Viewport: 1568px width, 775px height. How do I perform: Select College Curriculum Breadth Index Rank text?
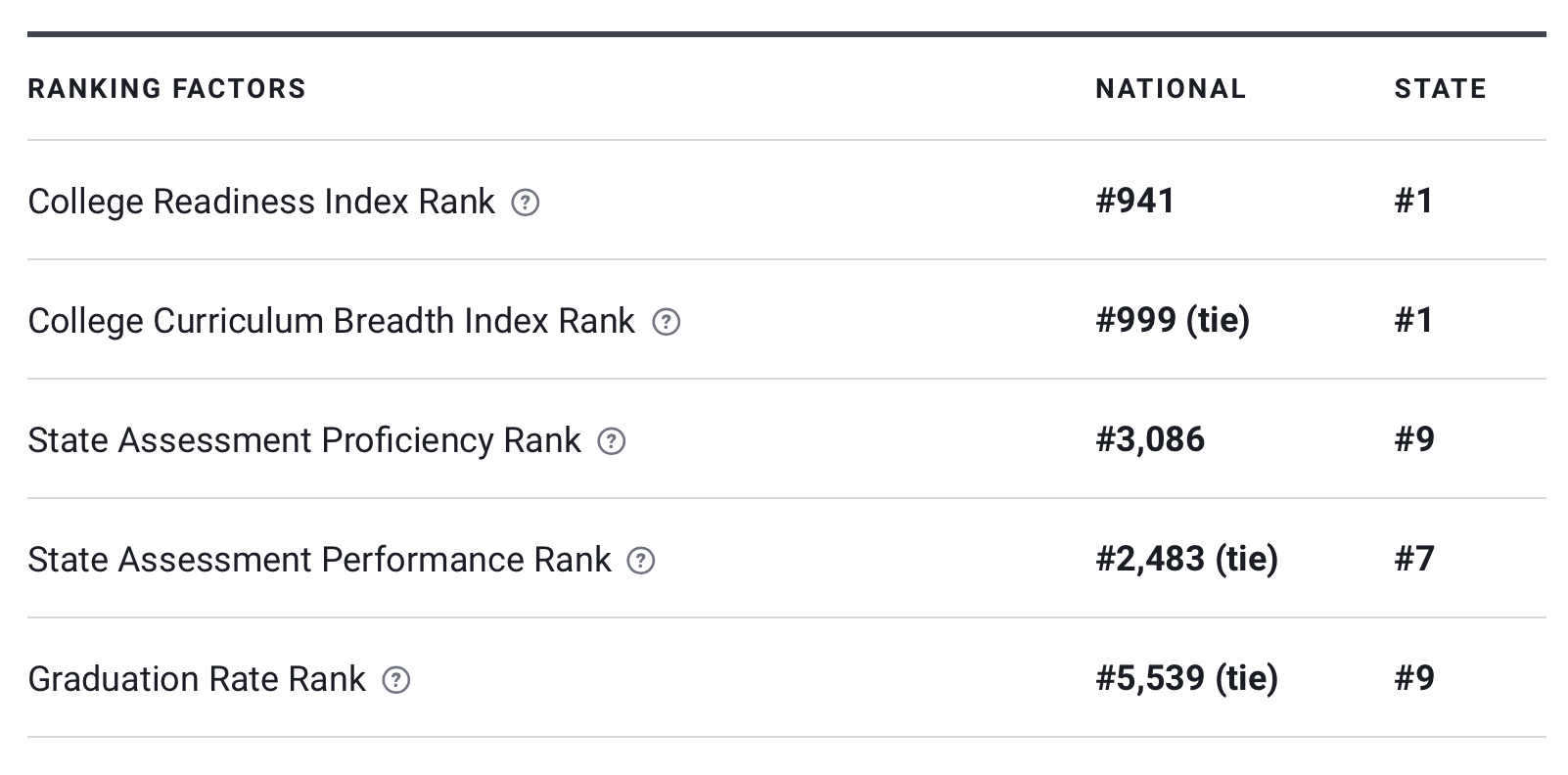point(331,321)
